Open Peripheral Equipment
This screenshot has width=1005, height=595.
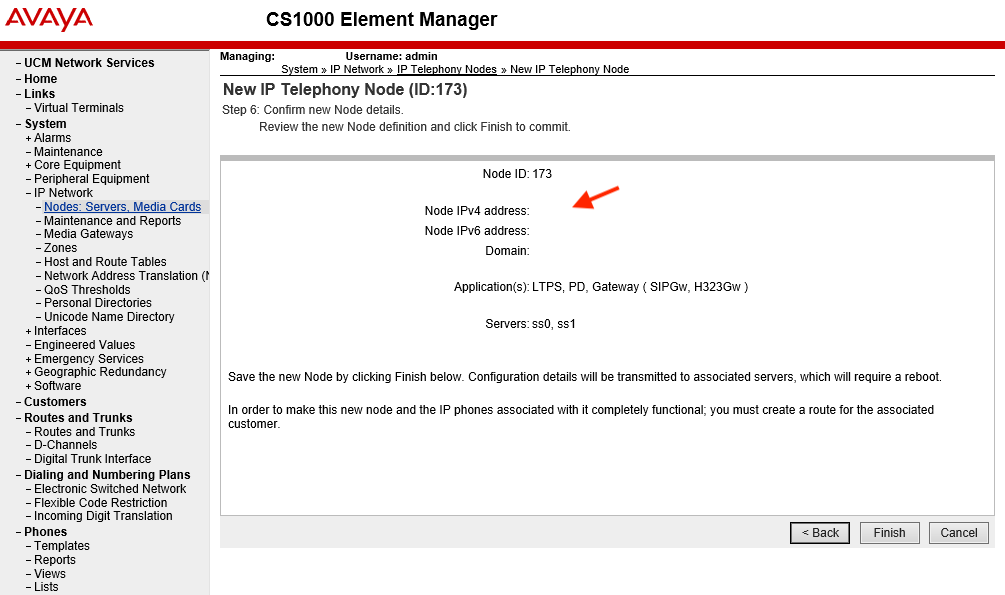pyautogui.click(x=92, y=179)
